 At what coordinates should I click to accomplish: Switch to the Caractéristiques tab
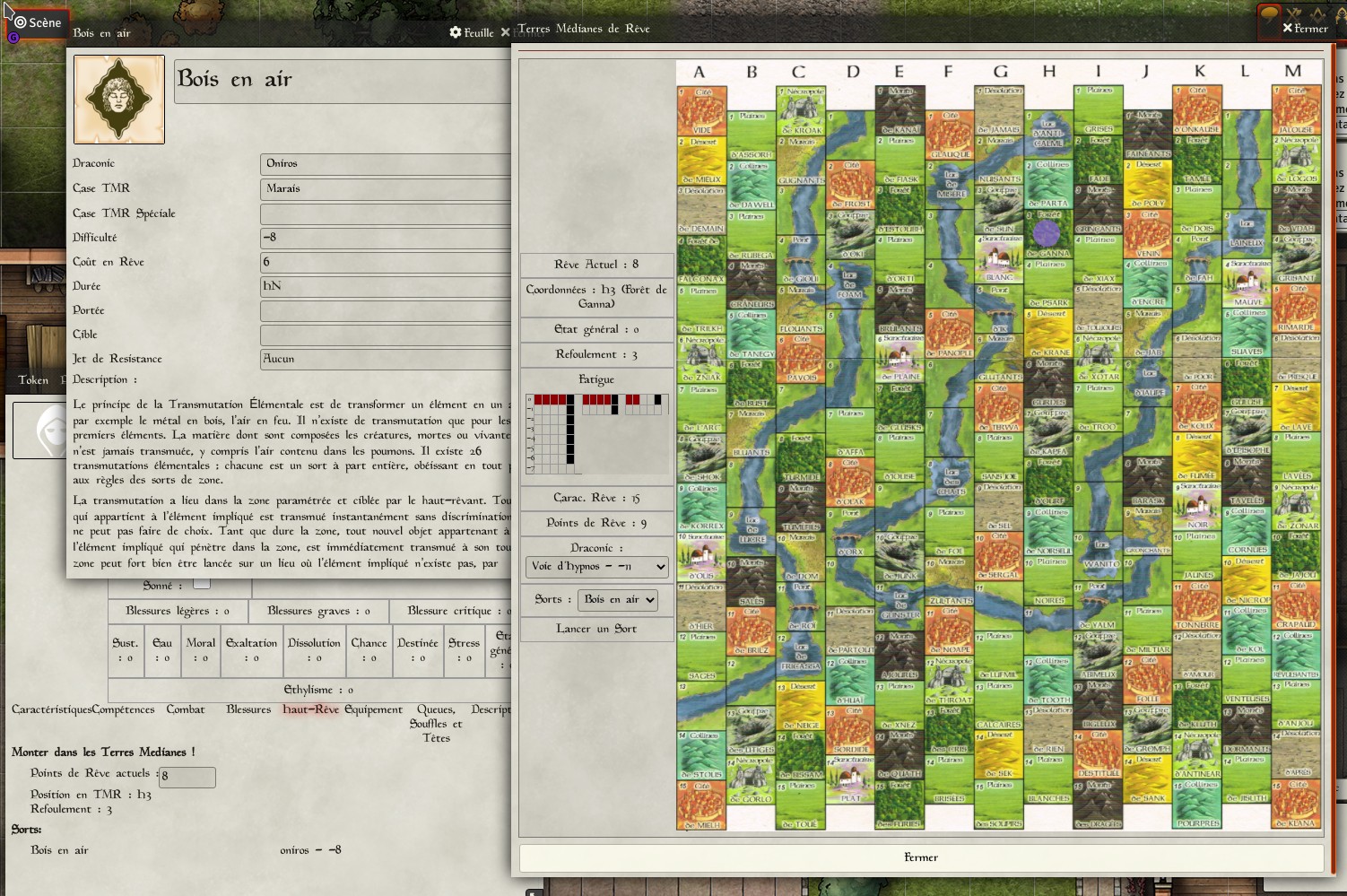coord(50,709)
